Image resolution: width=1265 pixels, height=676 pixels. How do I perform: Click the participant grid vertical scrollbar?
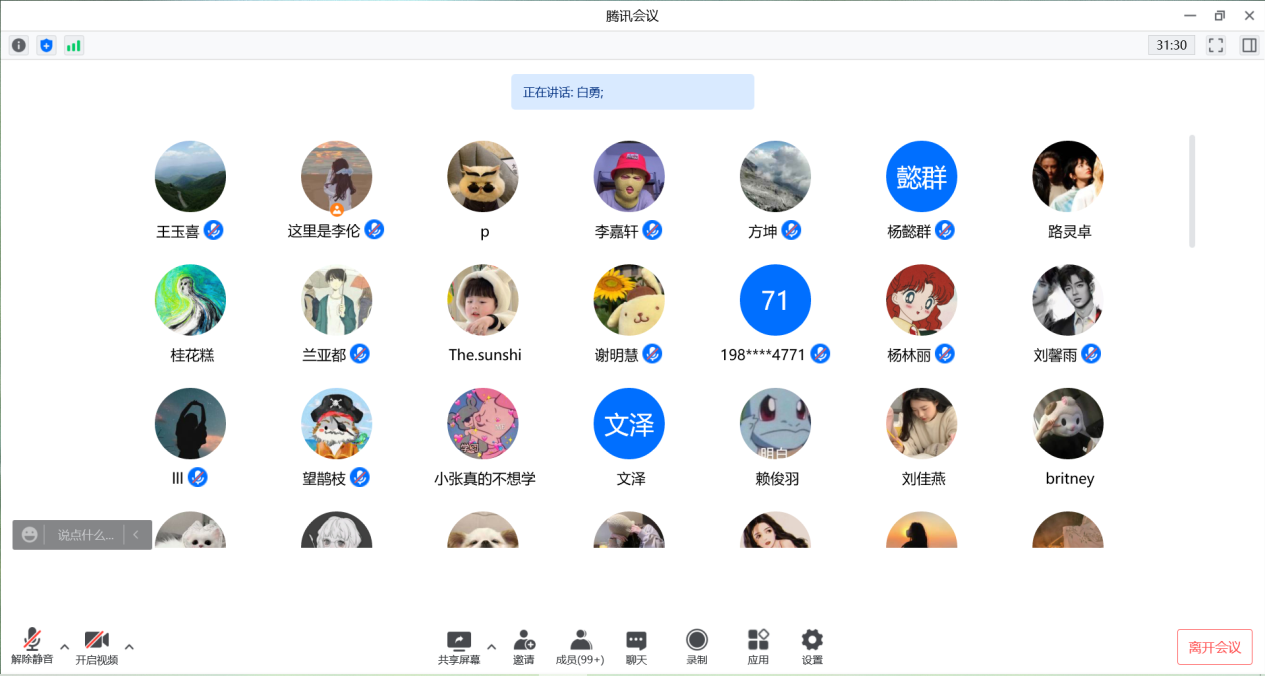[x=1192, y=190]
